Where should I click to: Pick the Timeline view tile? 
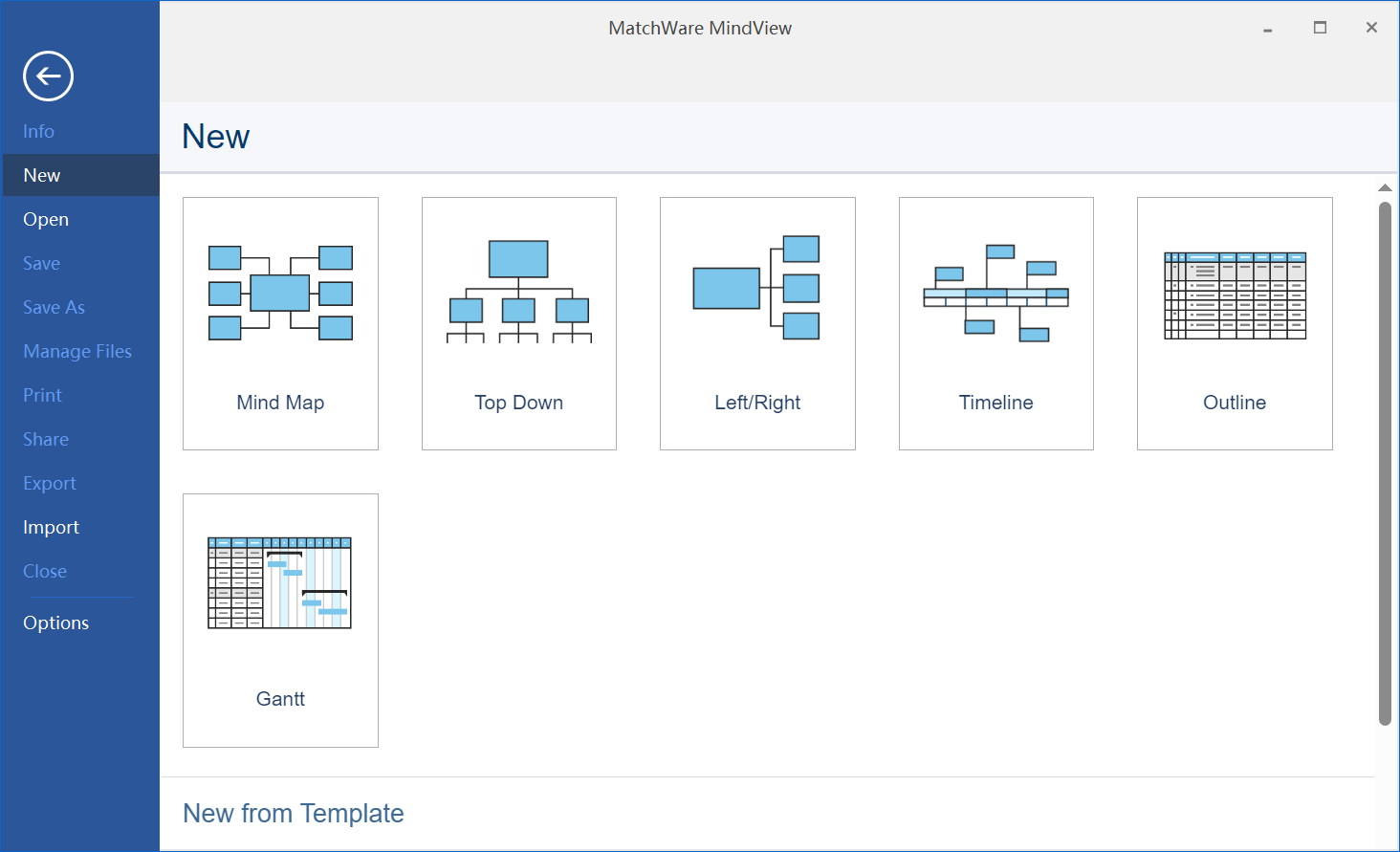[996, 323]
